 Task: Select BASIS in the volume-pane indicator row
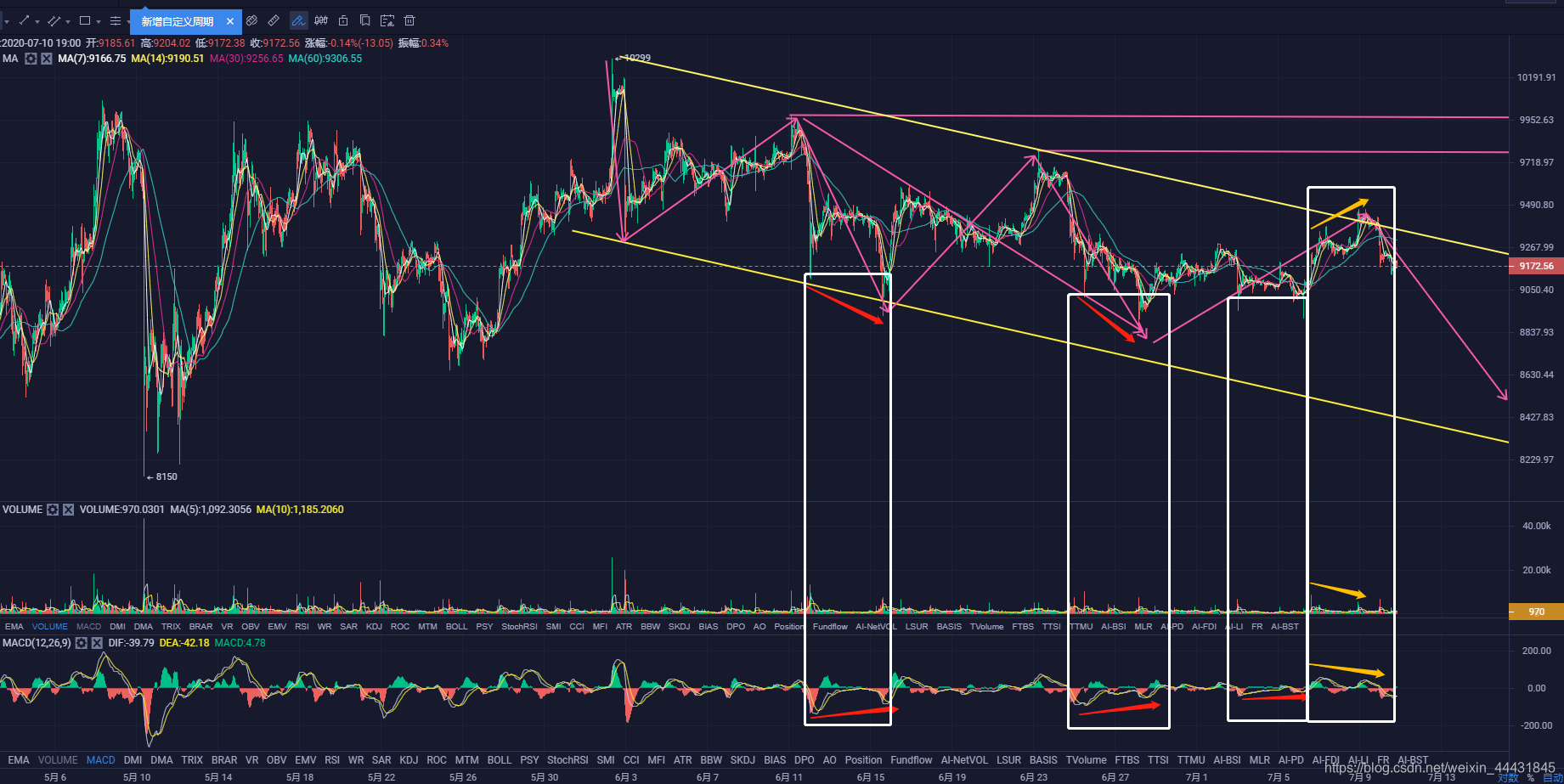click(949, 627)
